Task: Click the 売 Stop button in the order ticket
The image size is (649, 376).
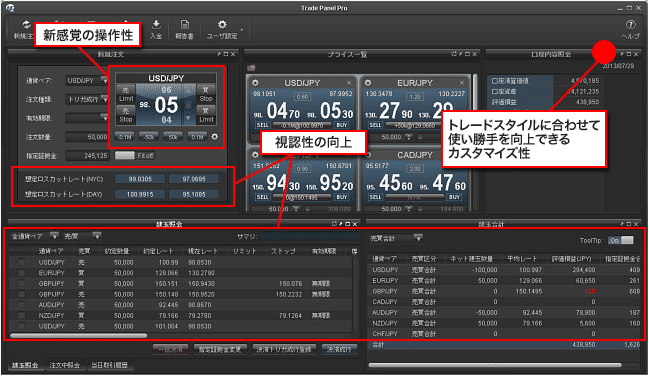Action: [x=126, y=115]
